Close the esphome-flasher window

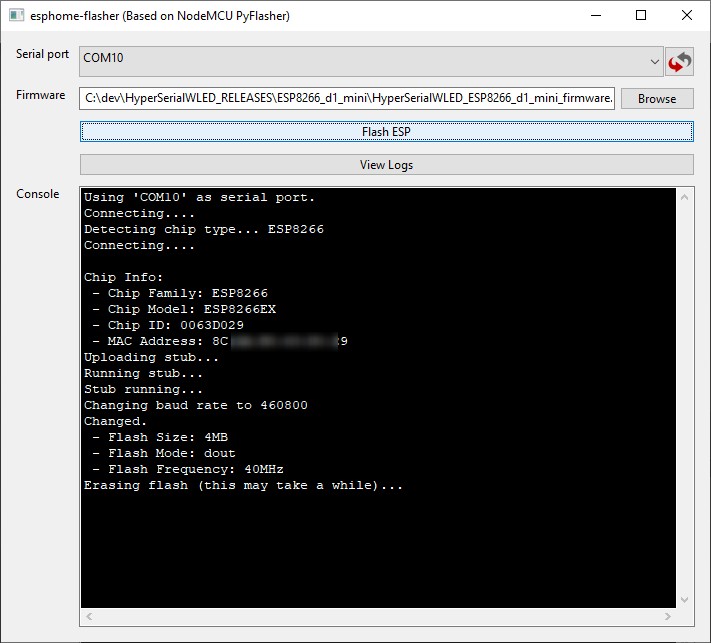click(687, 15)
